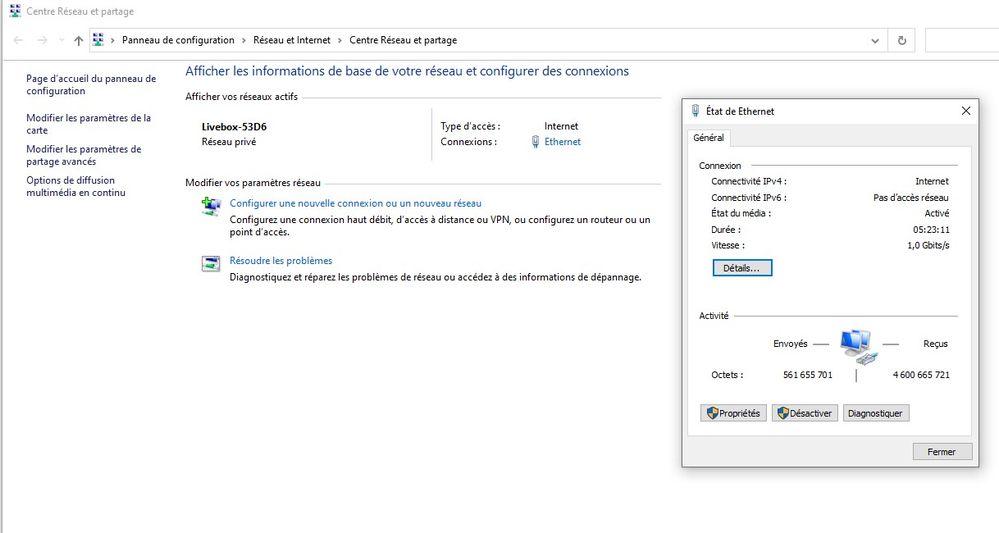The image size is (999, 533).
Task: Expand the address bar history dropdown
Action: [875, 40]
